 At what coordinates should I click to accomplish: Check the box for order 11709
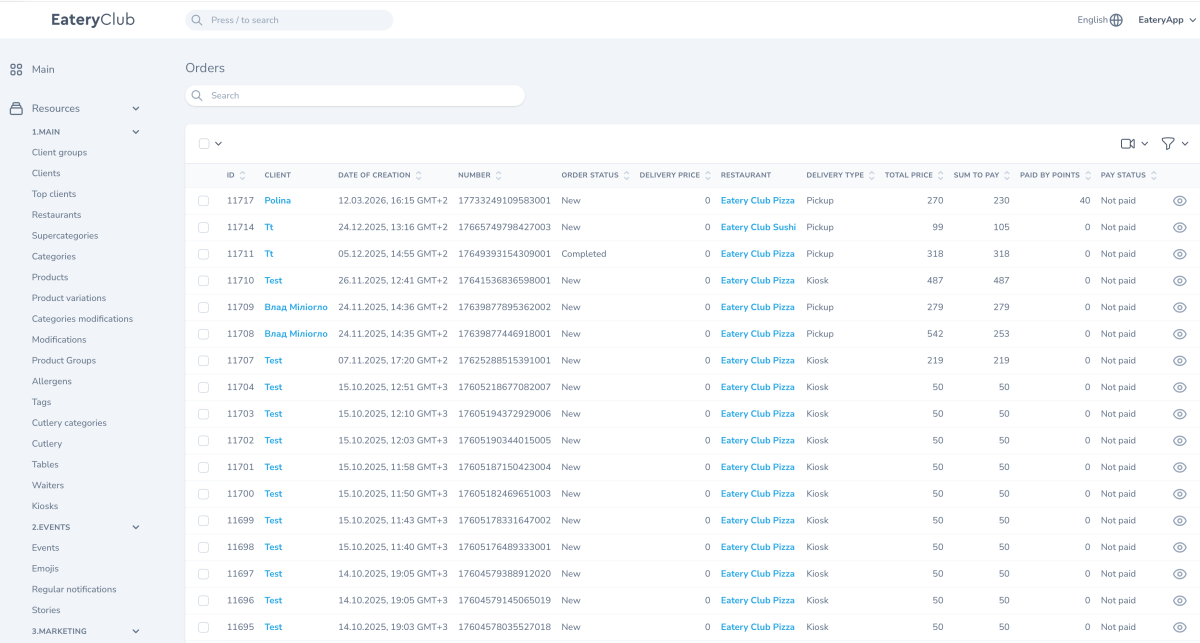tap(204, 307)
